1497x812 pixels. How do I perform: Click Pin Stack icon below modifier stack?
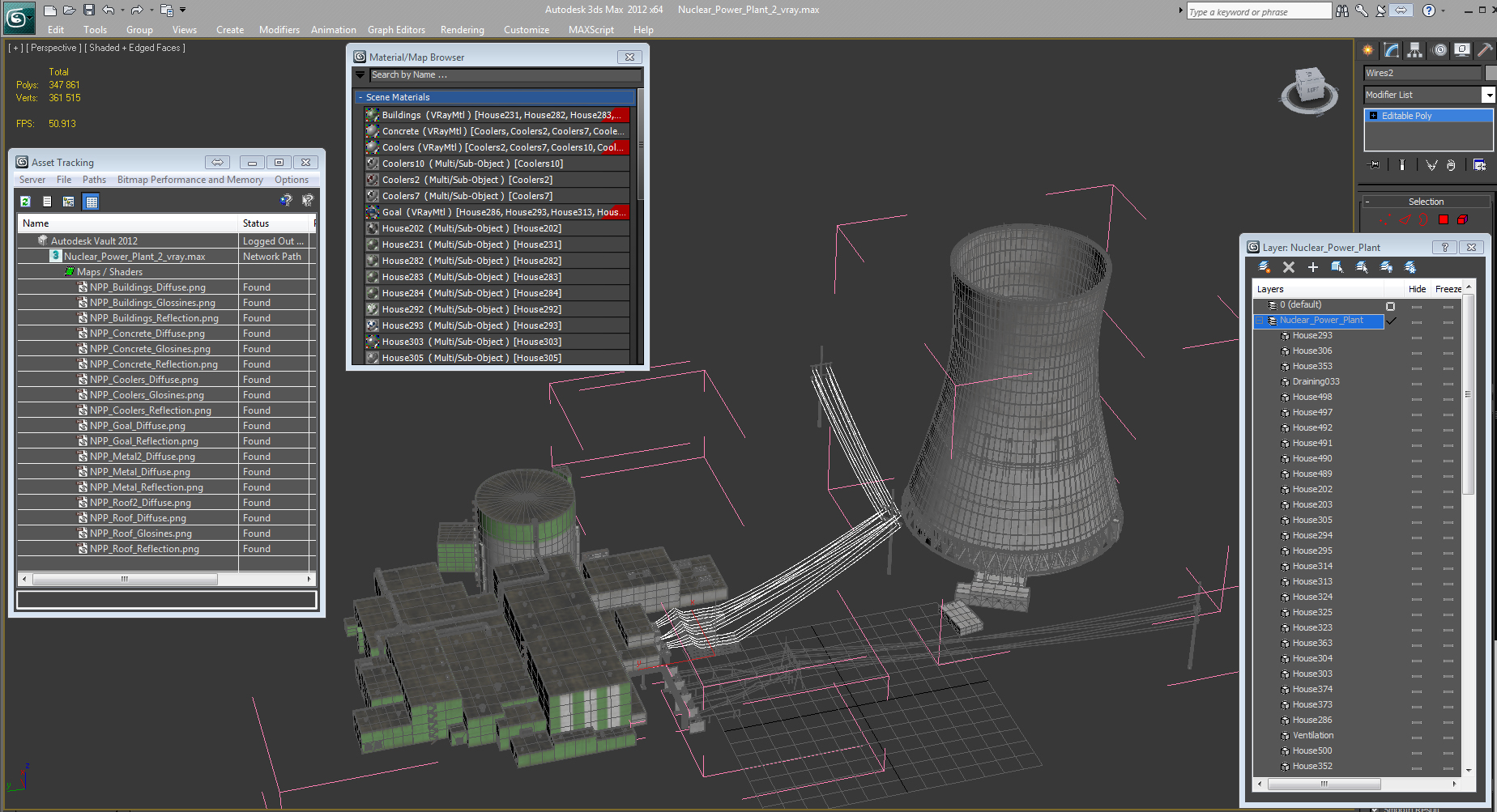(1375, 165)
